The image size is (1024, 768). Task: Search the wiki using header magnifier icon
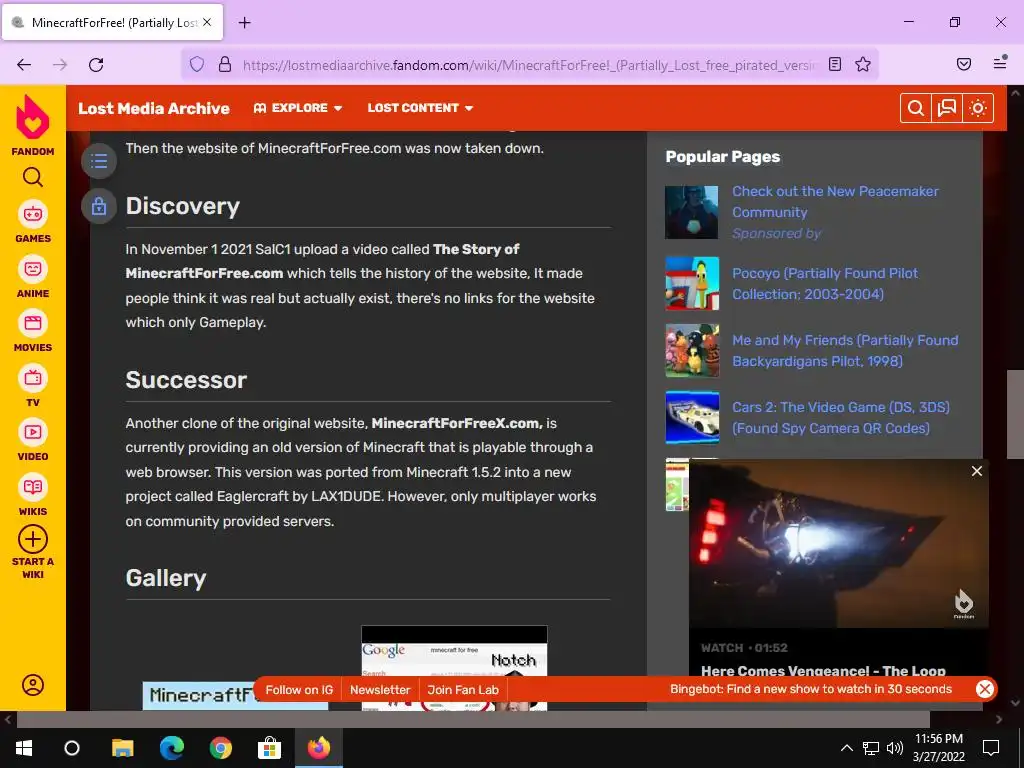[916, 108]
